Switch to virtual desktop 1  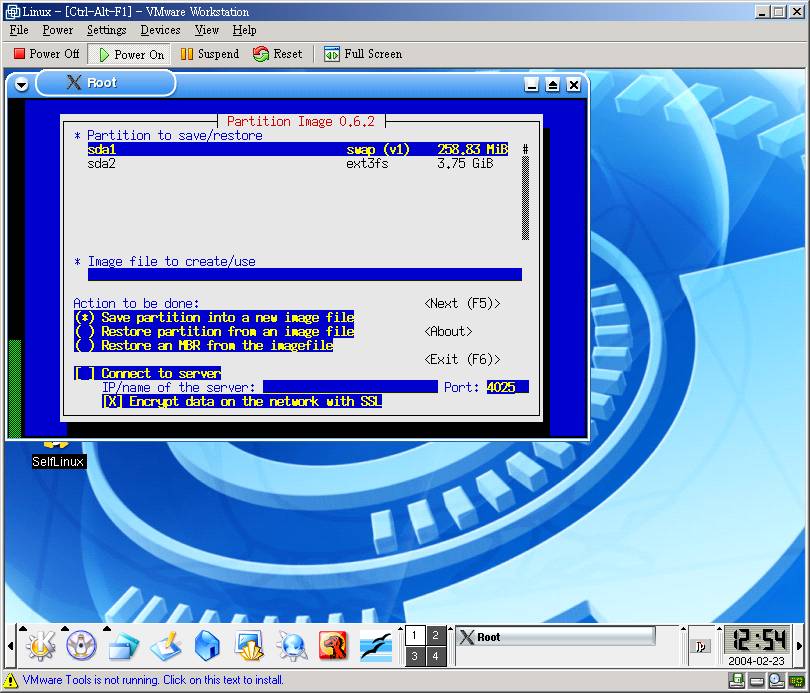[414, 635]
